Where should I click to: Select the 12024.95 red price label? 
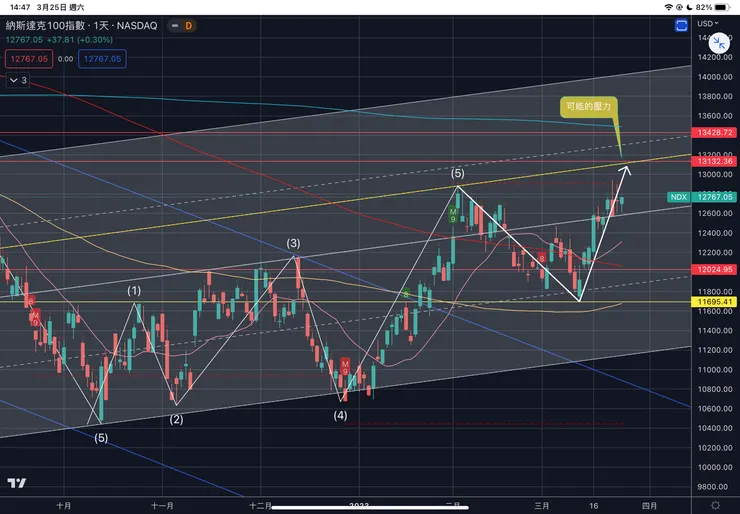pyautogui.click(x=715, y=270)
